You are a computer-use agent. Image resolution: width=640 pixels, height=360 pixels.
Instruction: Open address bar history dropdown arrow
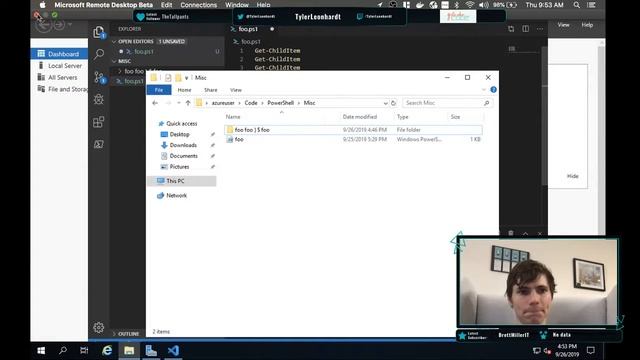click(385, 103)
